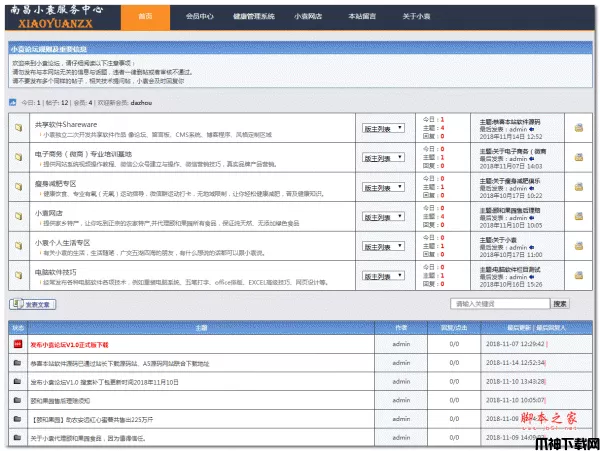The image size is (600, 451).
Task: Open the 电子商务（微商）专业培训基地 forum link
Action: 83,154
